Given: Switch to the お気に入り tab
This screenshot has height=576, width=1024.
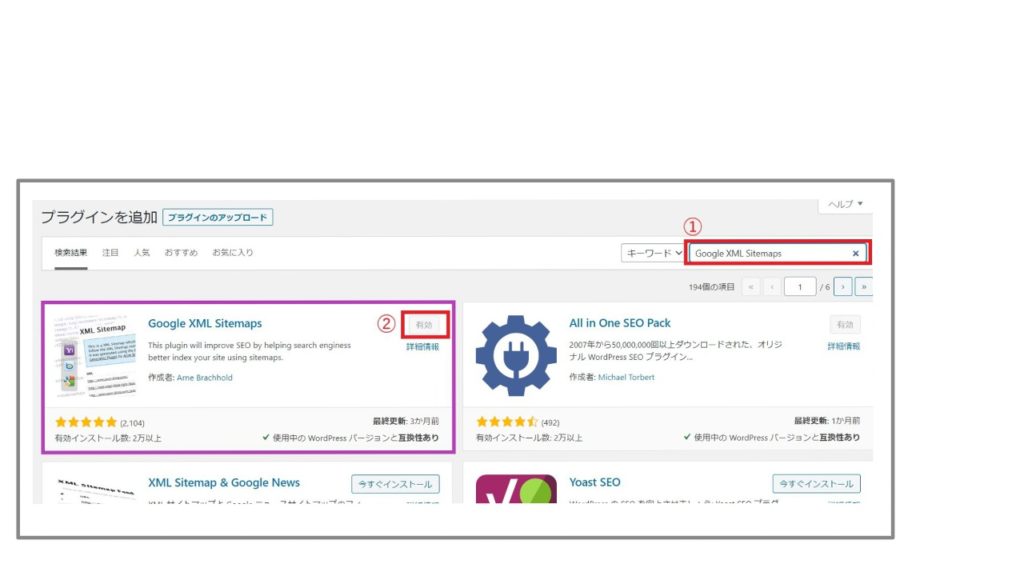Looking at the screenshot, I should (232, 253).
